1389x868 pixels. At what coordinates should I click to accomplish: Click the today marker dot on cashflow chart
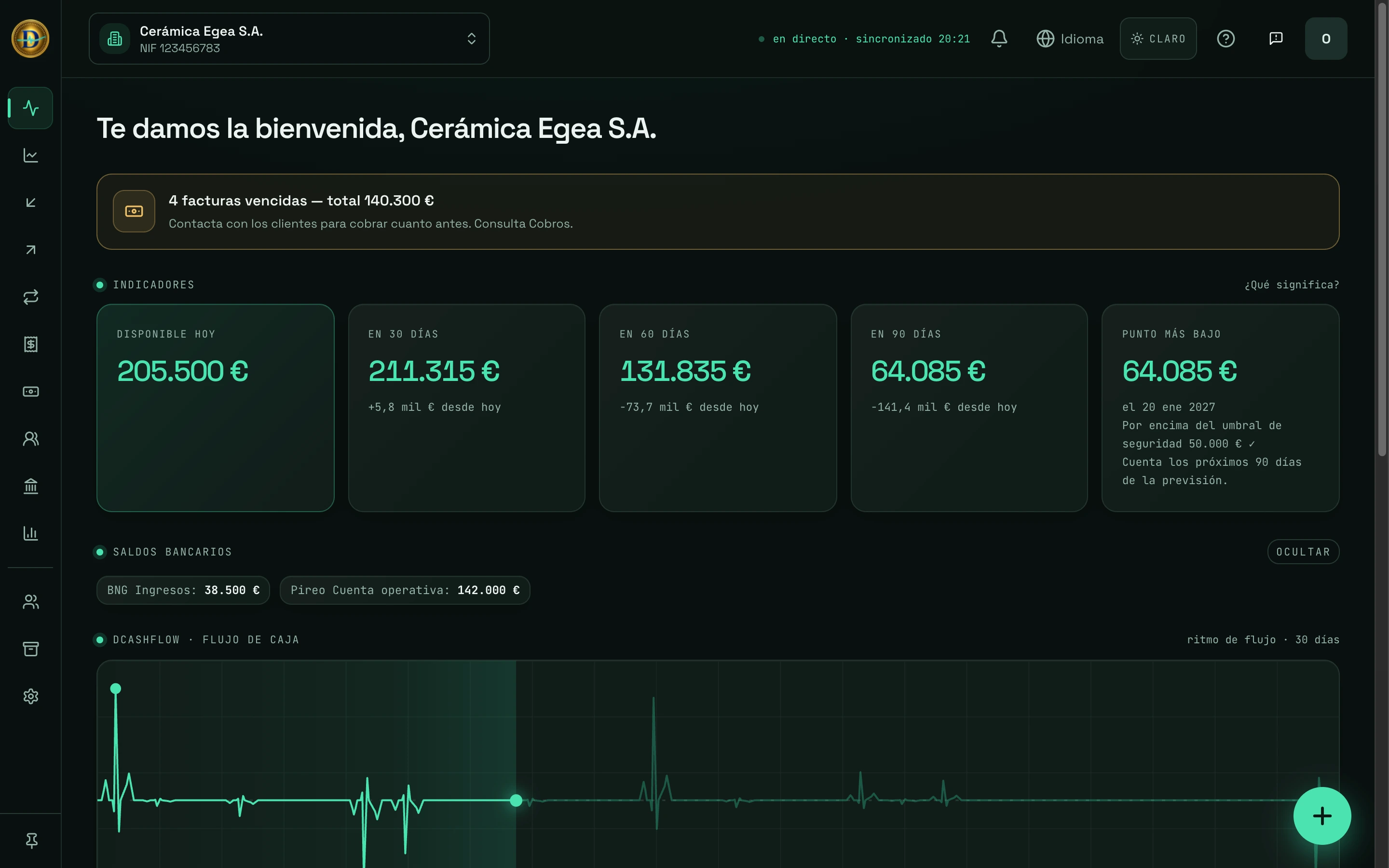pyautogui.click(x=516, y=800)
